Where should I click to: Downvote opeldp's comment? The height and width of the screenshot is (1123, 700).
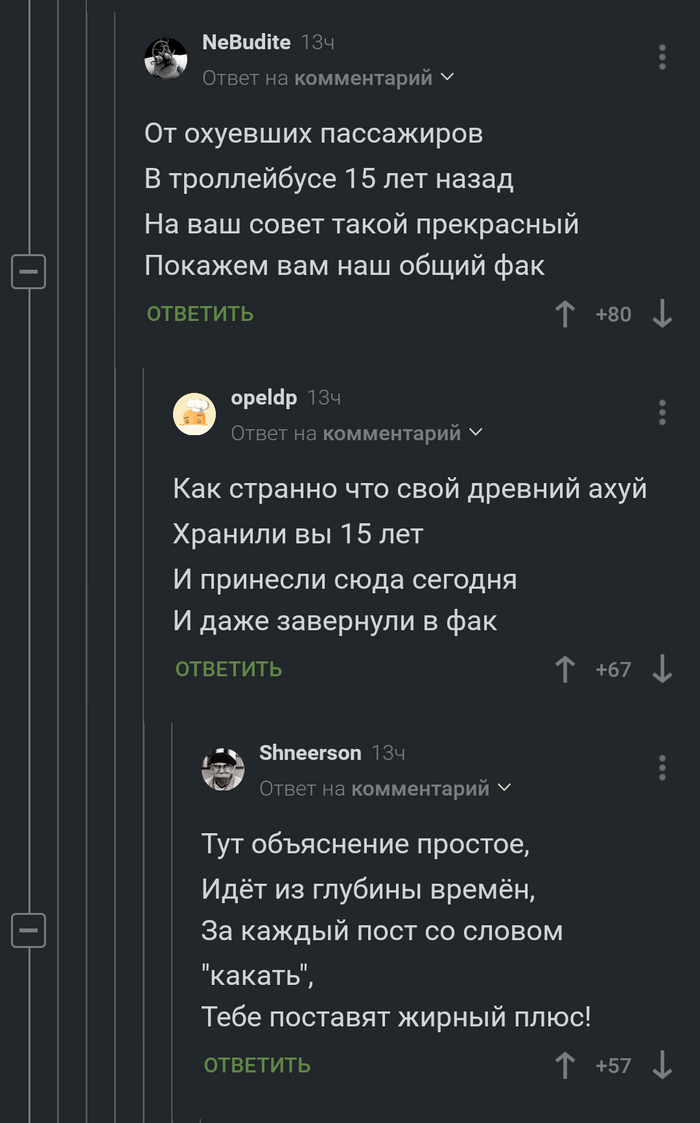662,670
